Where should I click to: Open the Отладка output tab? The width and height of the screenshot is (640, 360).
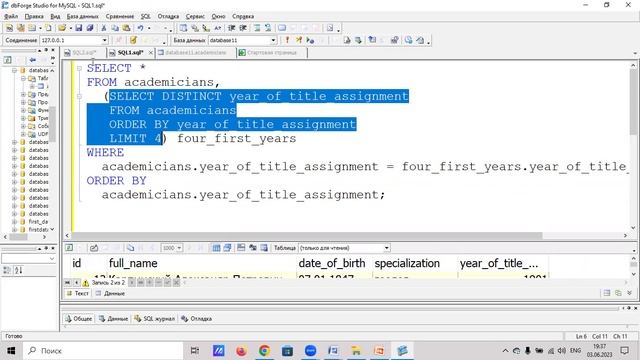tap(196, 318)
